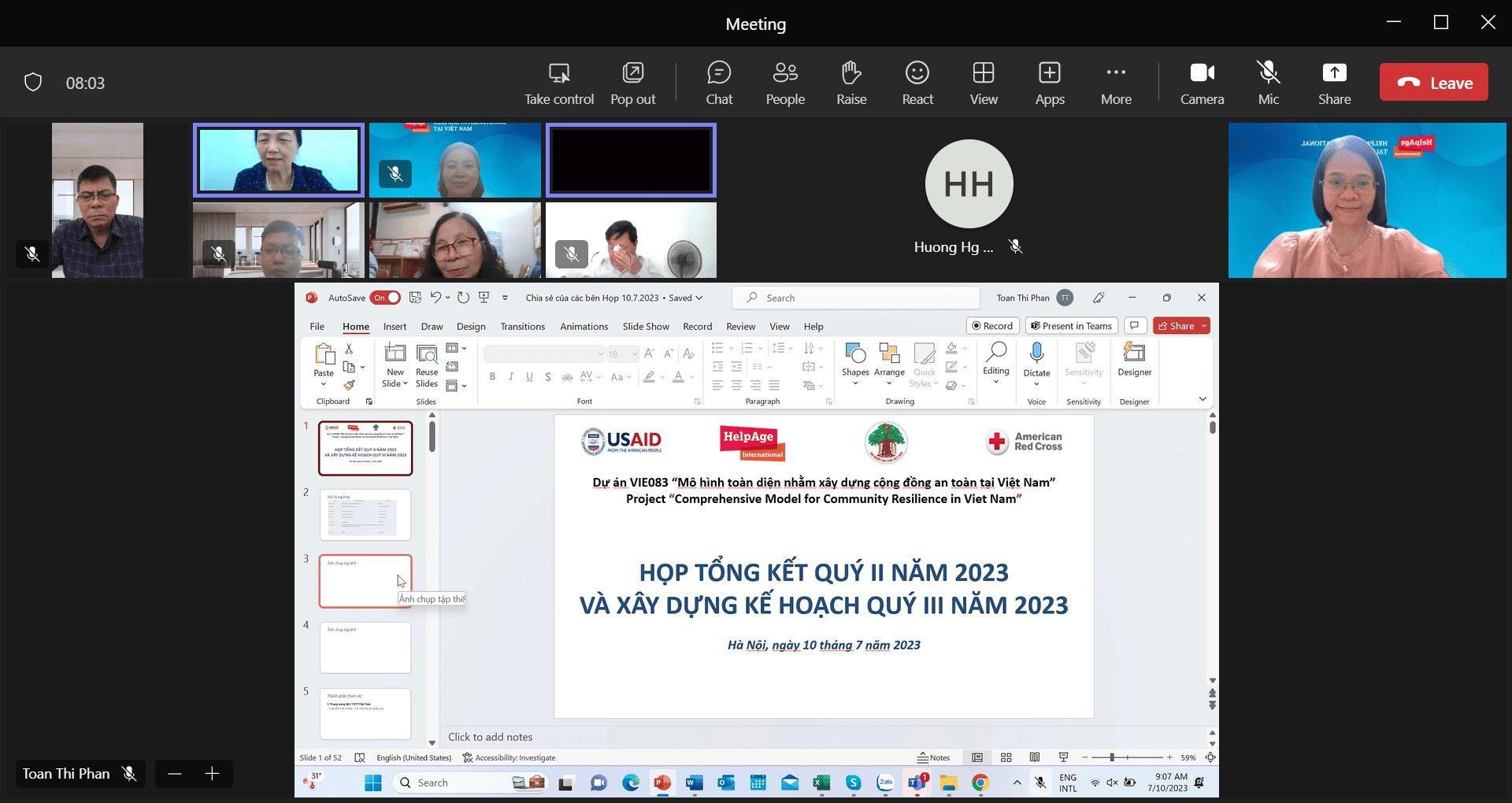Switch to the Transitions tab
1512x803 pixels.
click(522, 326)
